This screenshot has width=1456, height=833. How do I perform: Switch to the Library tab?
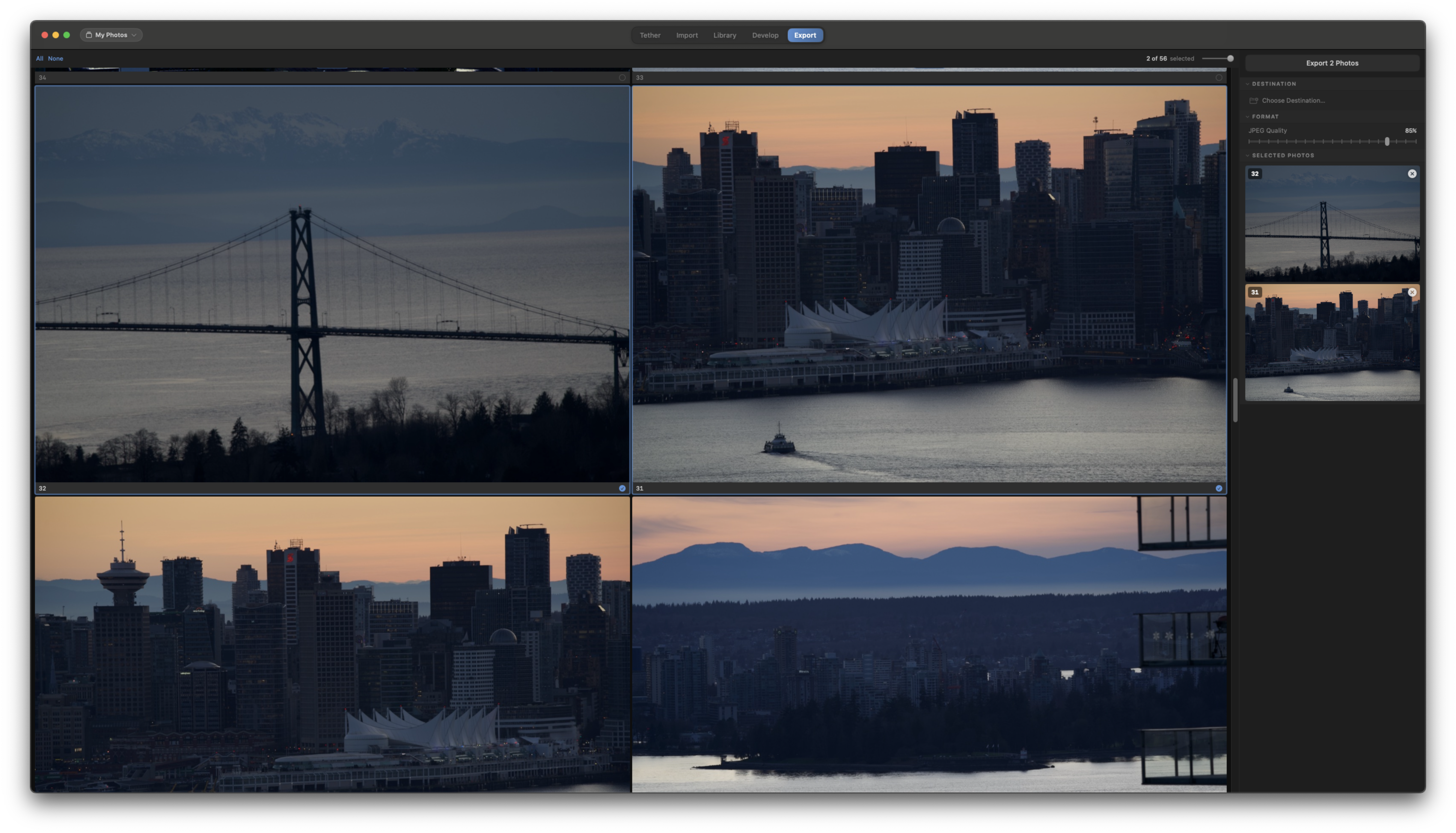tap(724, 36)
